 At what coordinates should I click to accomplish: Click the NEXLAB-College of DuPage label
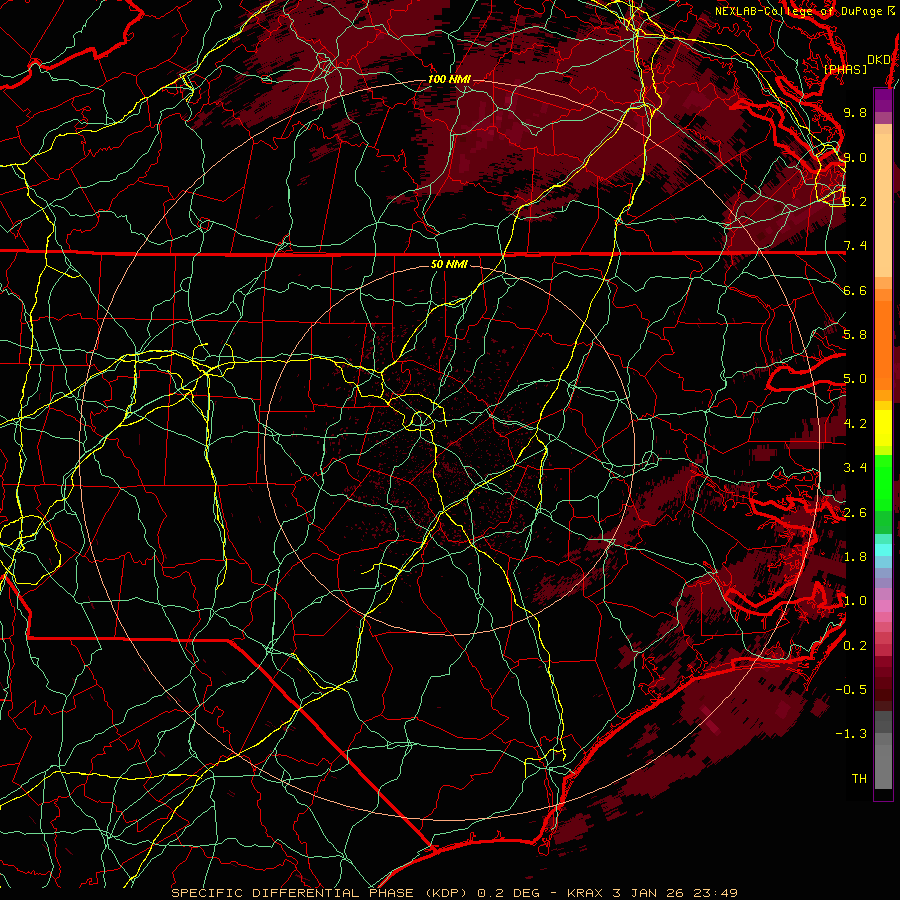[x=798, y=11]
